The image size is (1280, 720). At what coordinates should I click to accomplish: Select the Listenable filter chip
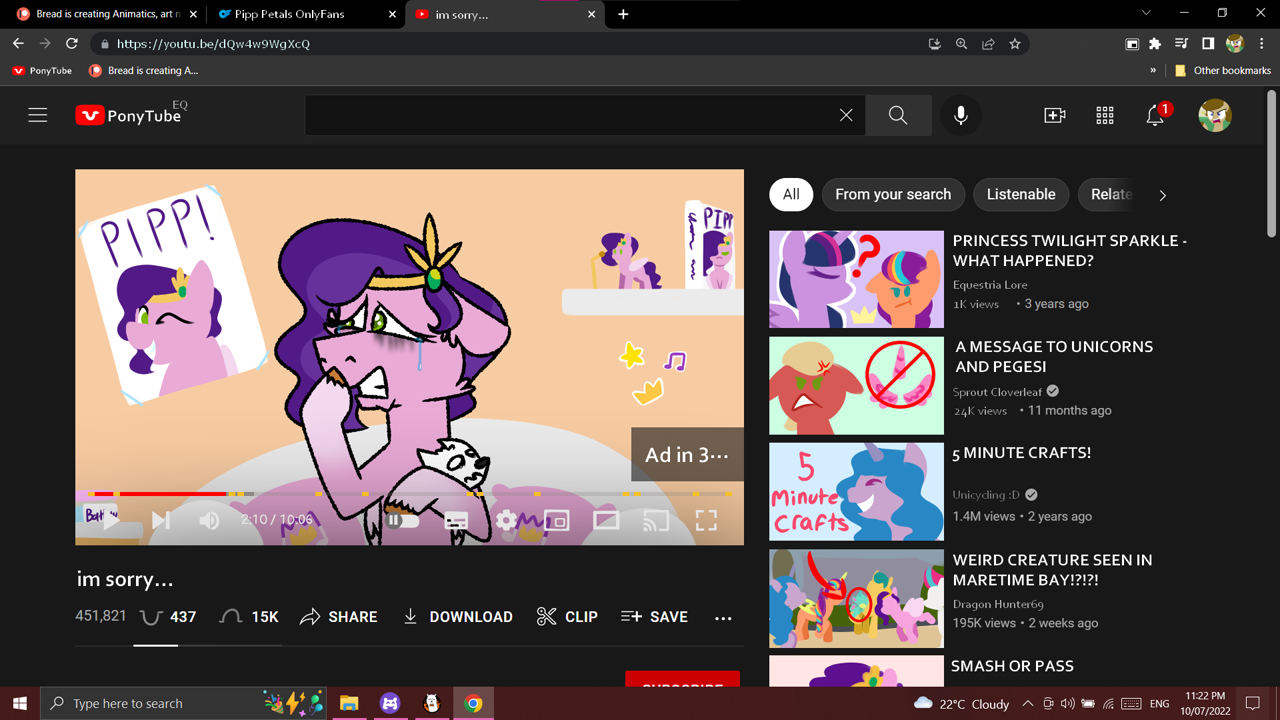(1020, 195)
